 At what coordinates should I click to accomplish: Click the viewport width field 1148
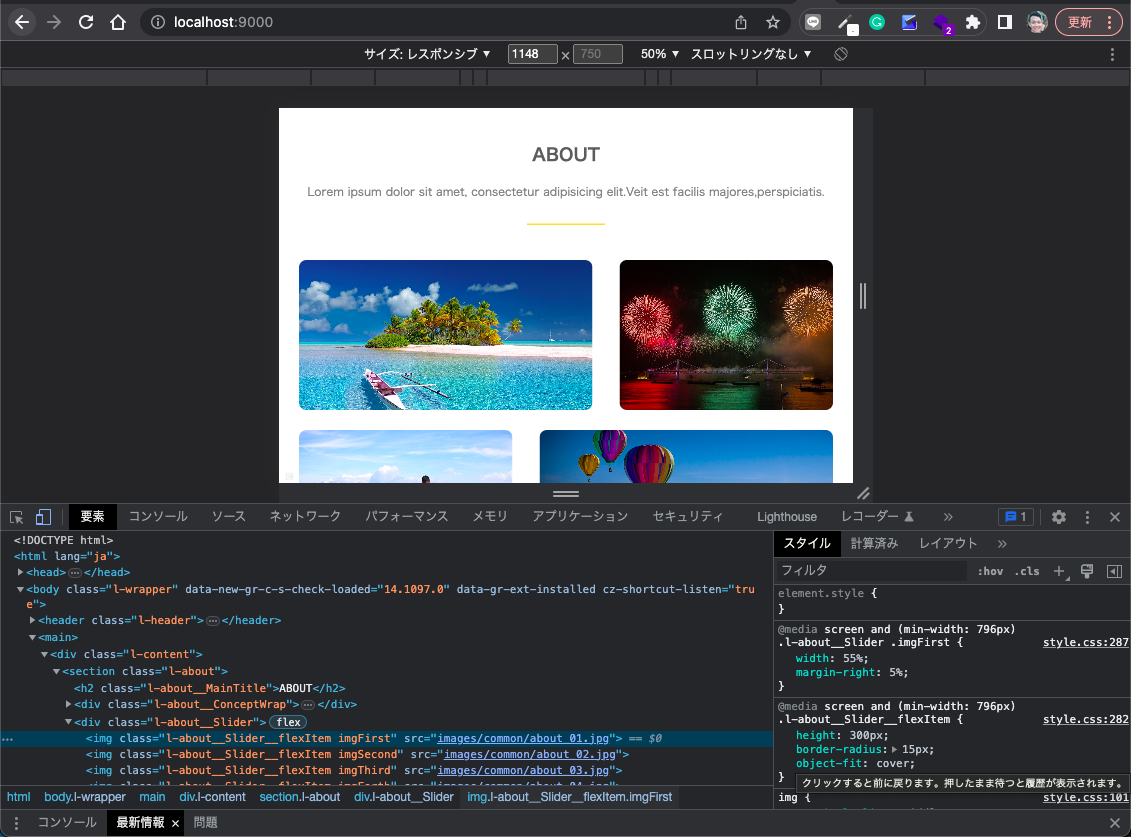532,54
